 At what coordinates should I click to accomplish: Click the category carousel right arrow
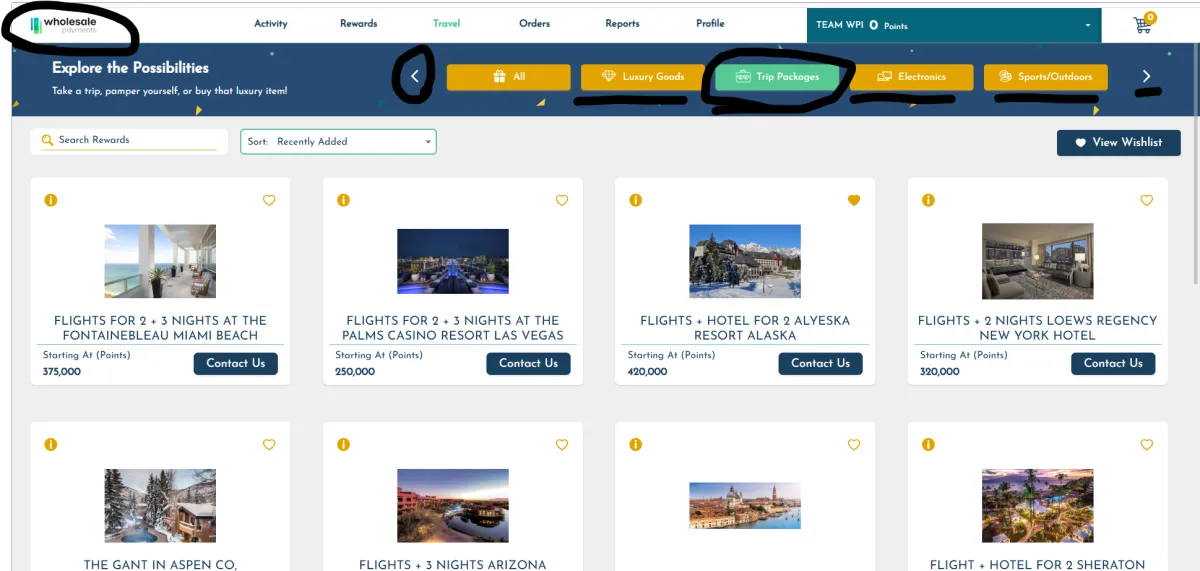(1147, 76)
